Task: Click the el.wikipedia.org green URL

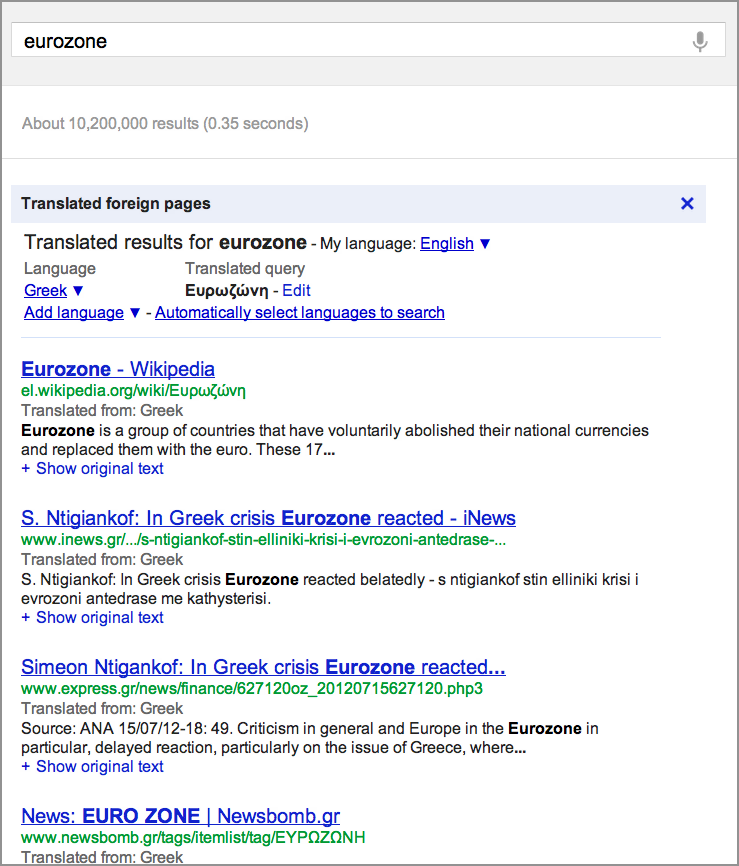Action: tap(133, 390)
